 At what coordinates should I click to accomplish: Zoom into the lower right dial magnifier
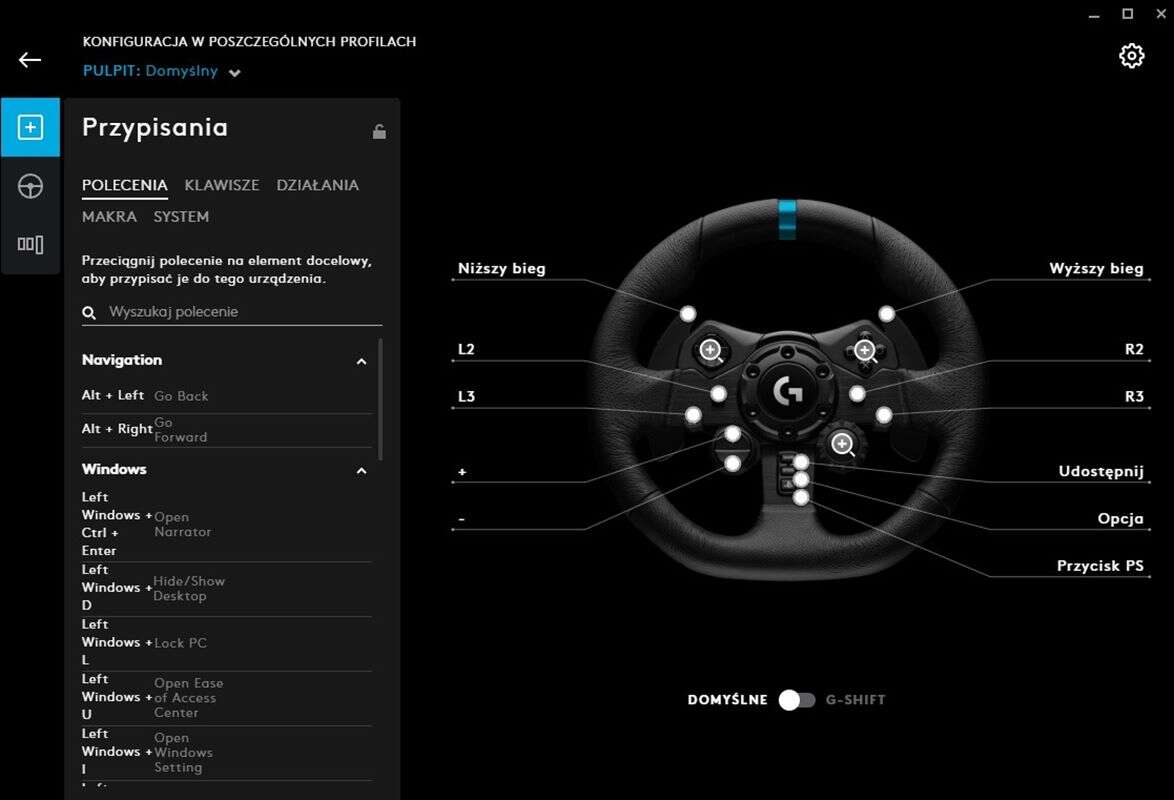843,444
